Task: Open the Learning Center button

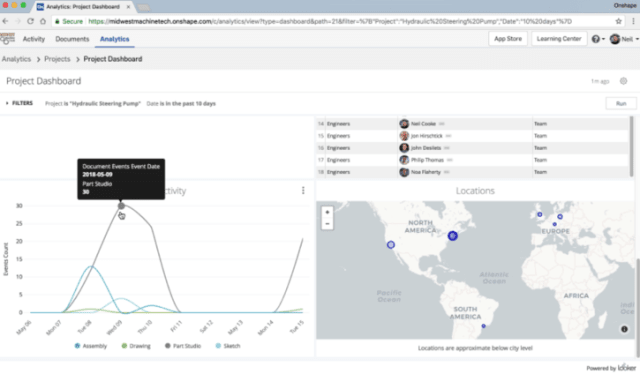Action: click(x=559, y=39)
